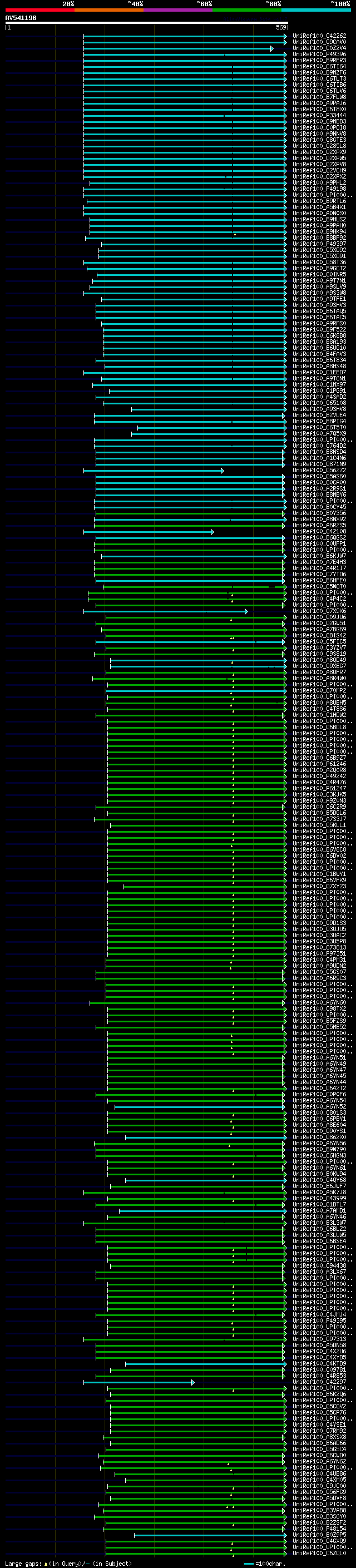Click label UniRef100_O43999
Screen dimensions: 356x1568
pyautogui.click(x=319, y=1199)
